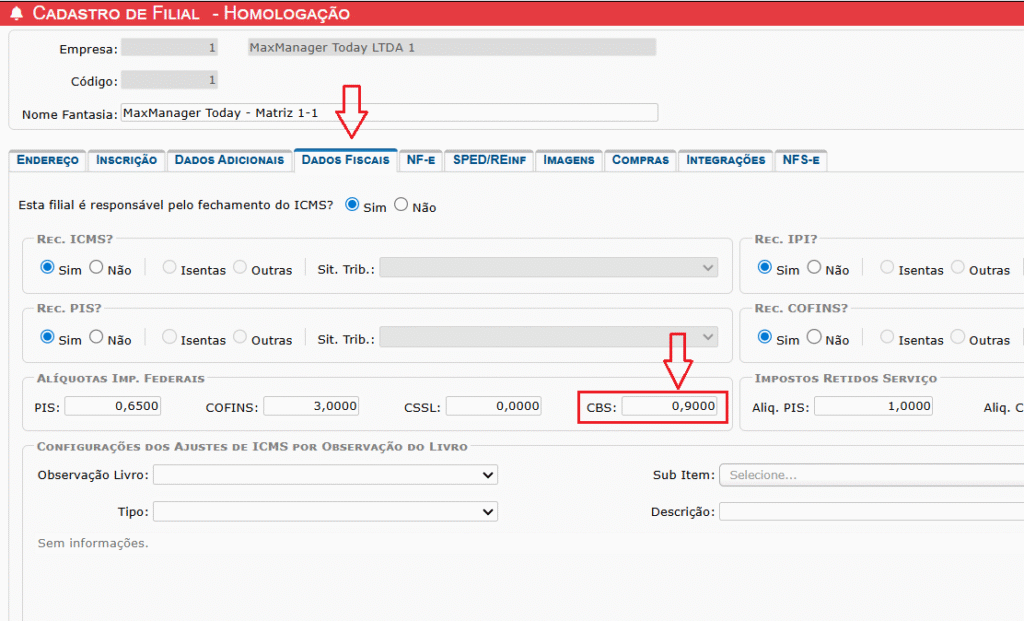This screenshot has width=1024, height=621.
Task: Open the Tipo dropdown
Action: point(325,511)
